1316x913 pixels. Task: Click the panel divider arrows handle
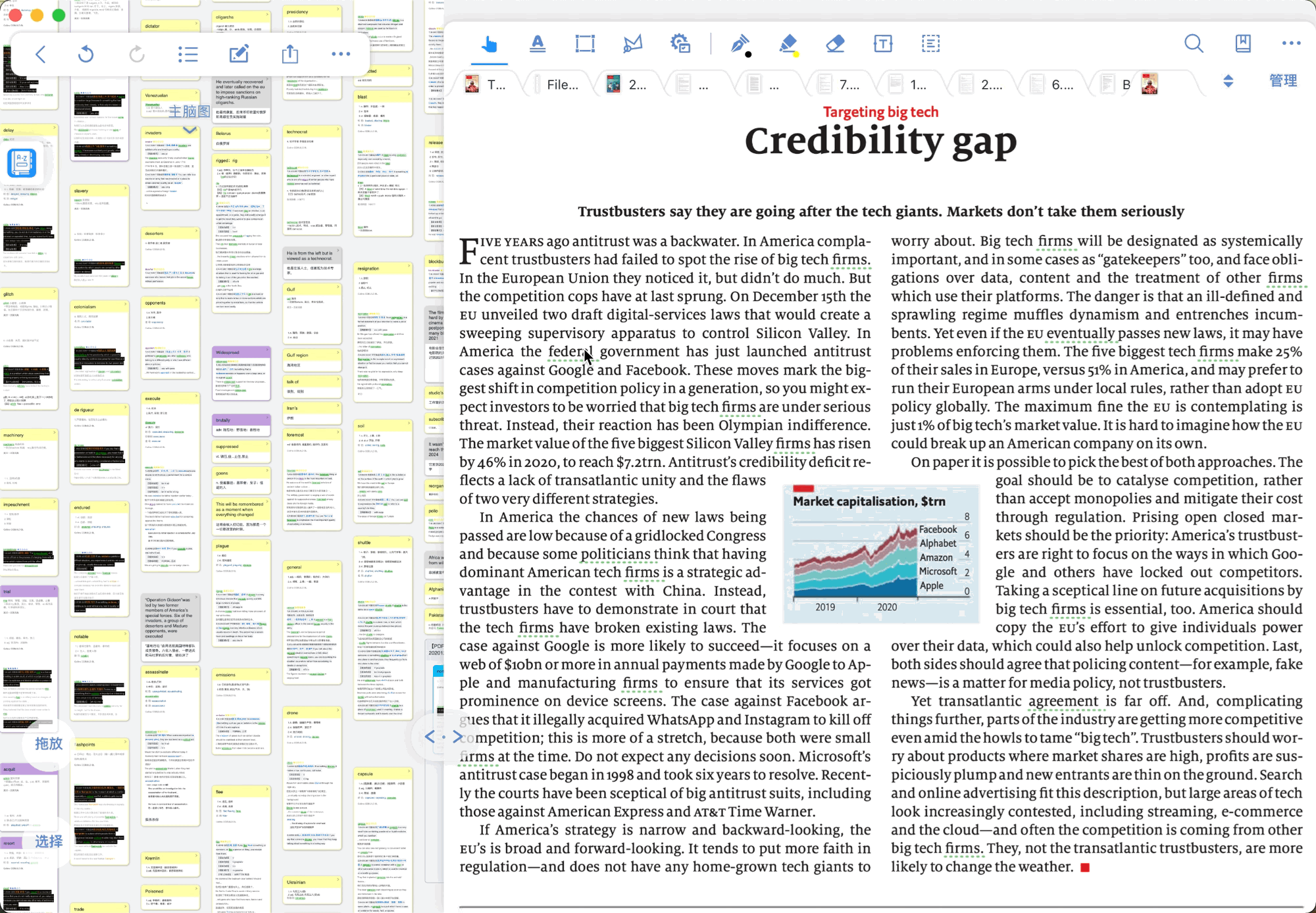(x=443, y=737)
